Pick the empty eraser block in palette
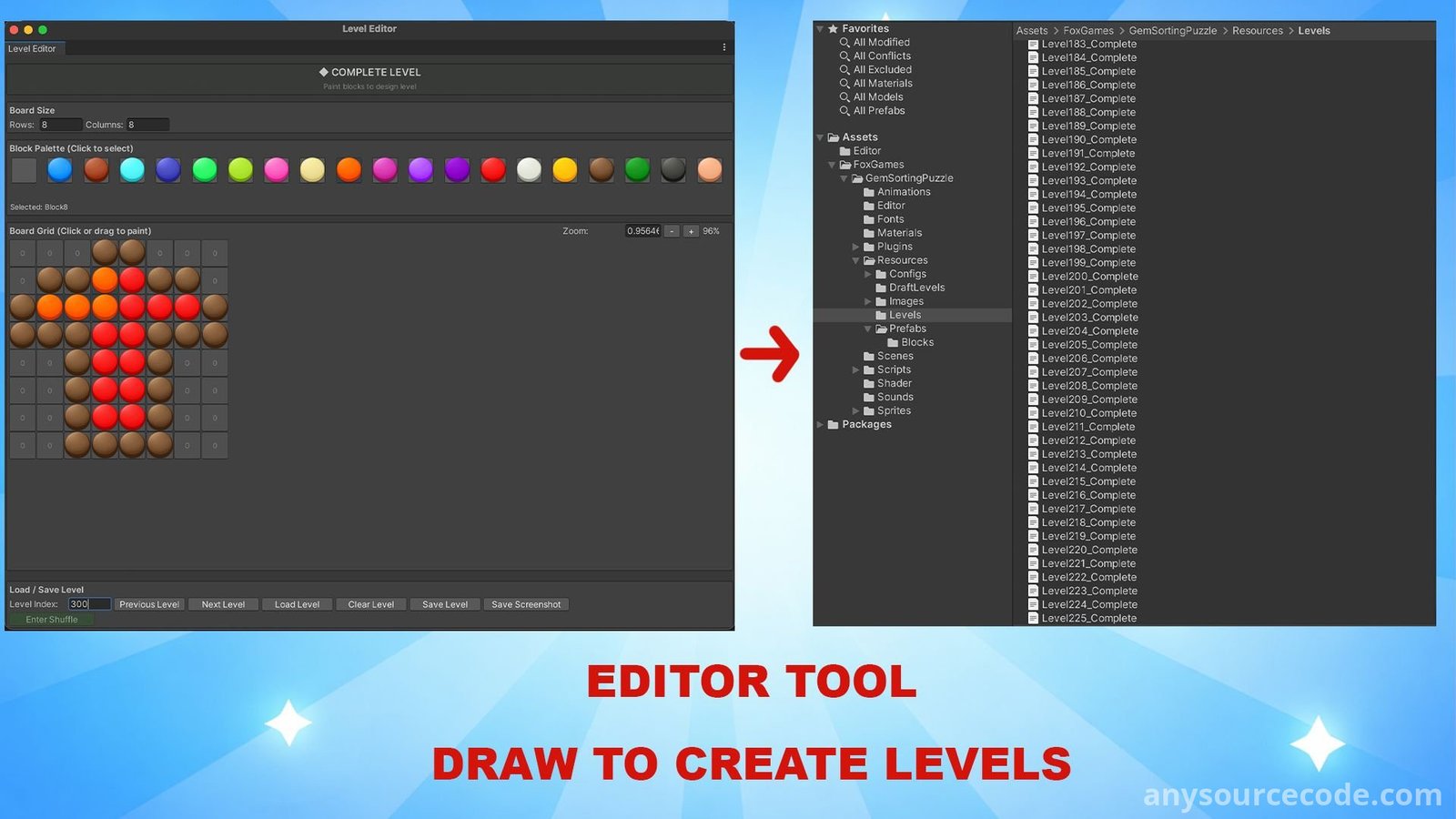The image size is (1456, 819). click(x=25, y=170)
